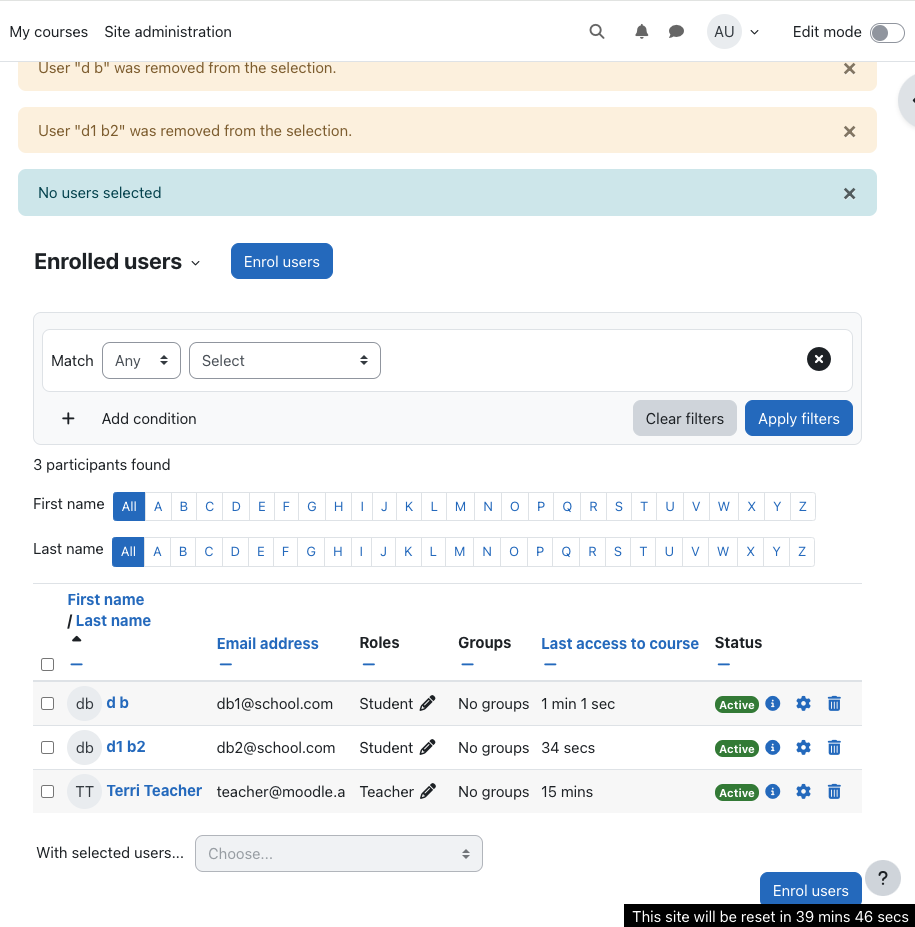Sort by First name header
Viewport: 915px width, 927px height.
click(x=106, y=599)
